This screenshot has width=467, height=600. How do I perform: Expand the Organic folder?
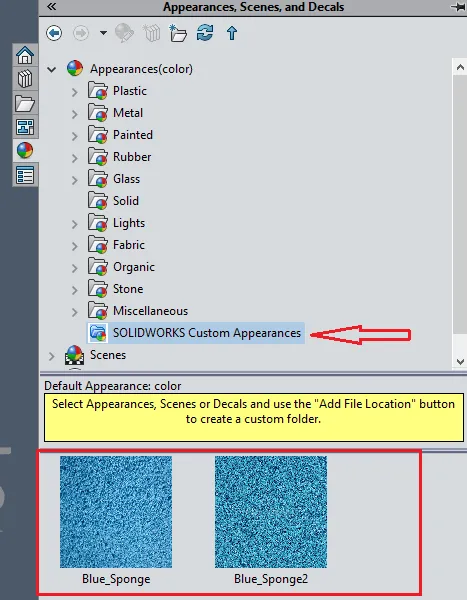coord(75,268)
